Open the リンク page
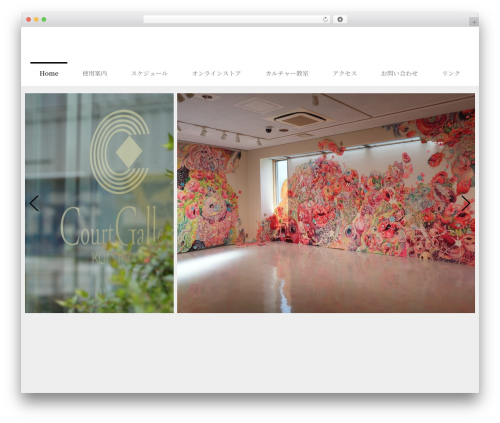 click(451, 73)
